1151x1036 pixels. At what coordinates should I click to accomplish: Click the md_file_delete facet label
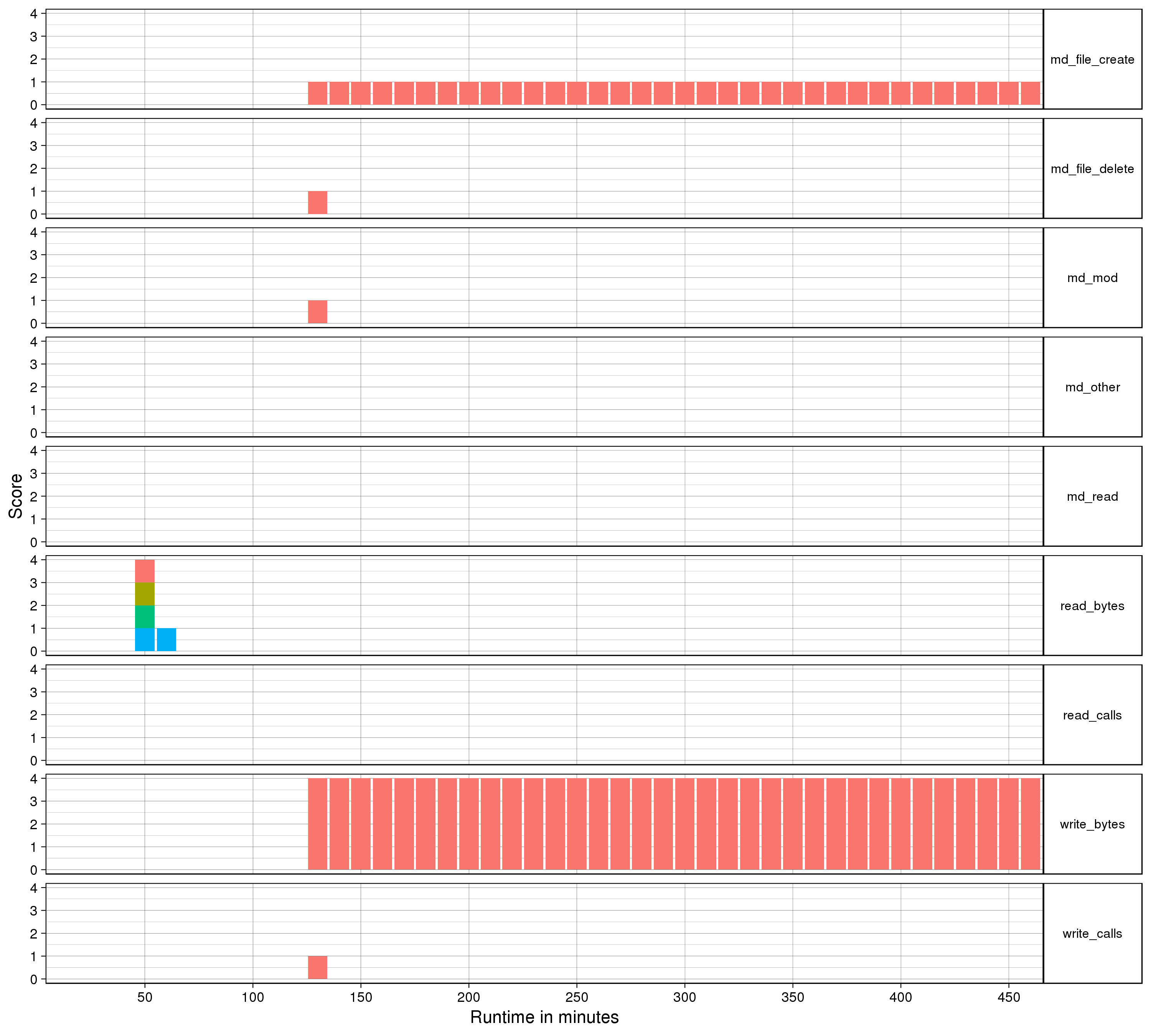coord(1092,169)
